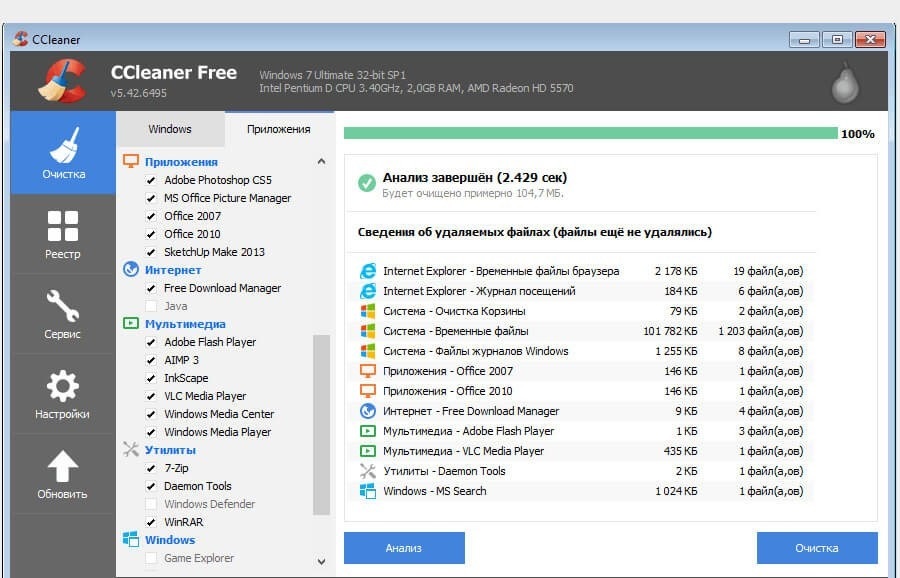Open the Сервис wrench tools section

[x=63, y=313]
